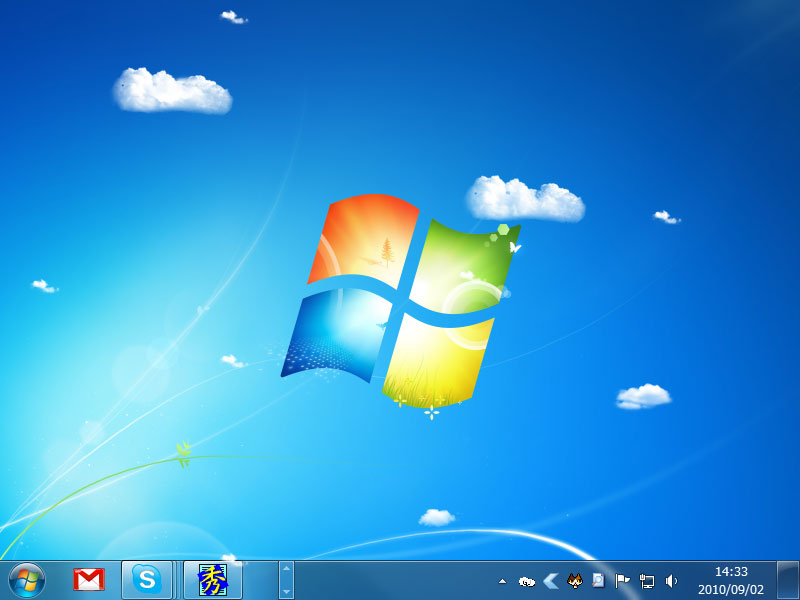Screen dimensions: 800x600
Task: Switch to the Skype taskbar button
Action: (147, 580)
